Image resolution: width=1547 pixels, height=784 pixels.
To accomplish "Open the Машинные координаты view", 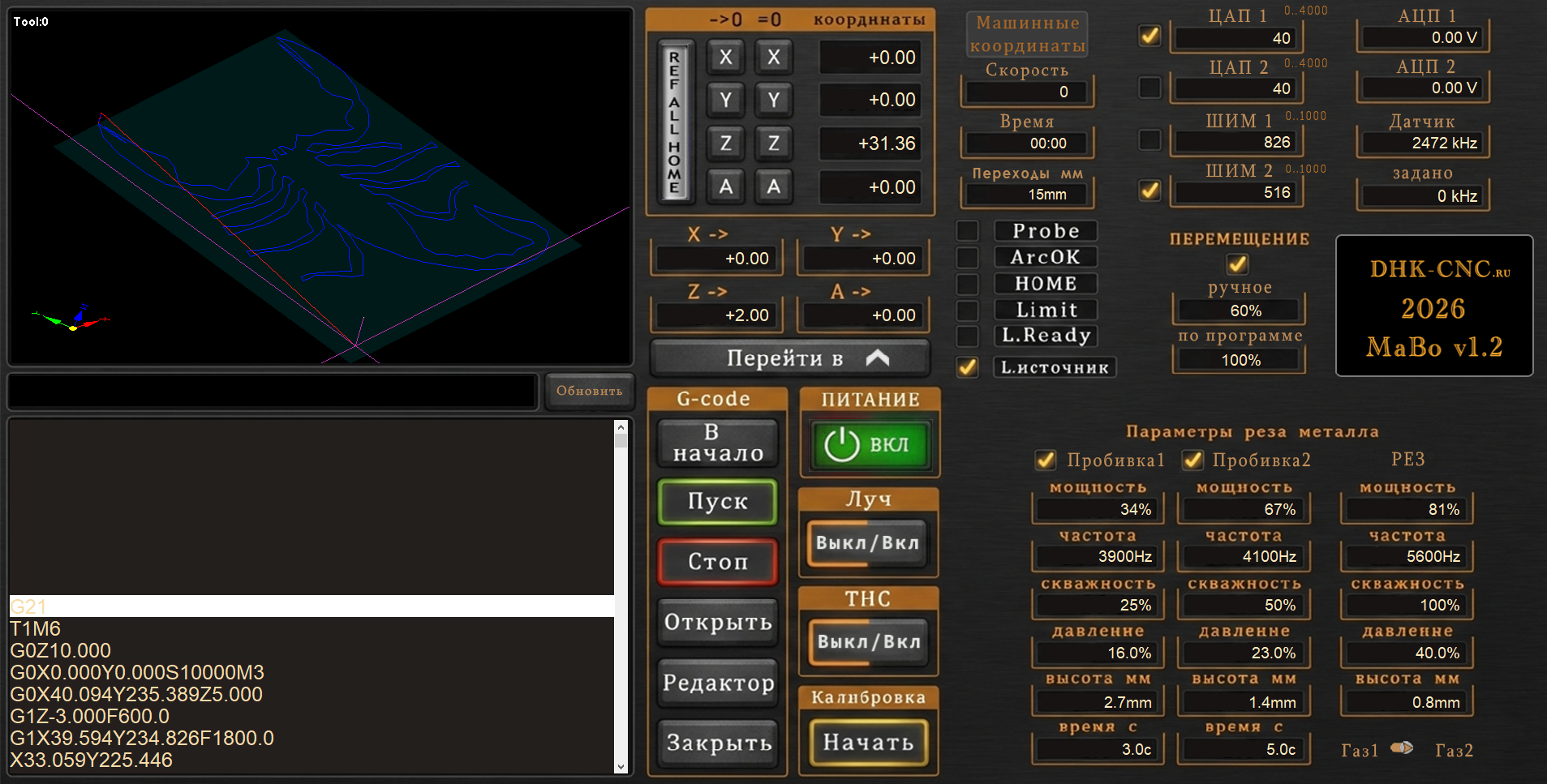I will coord(1027,34).
